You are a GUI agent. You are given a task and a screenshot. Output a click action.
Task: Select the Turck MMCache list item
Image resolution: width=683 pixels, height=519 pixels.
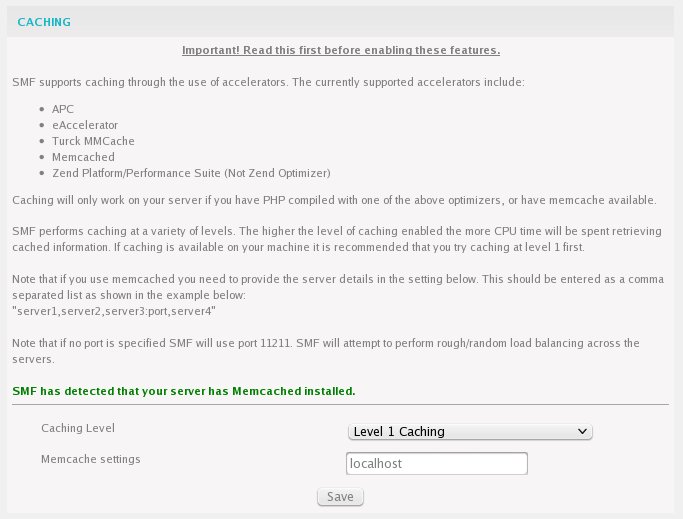click(93, 141)
